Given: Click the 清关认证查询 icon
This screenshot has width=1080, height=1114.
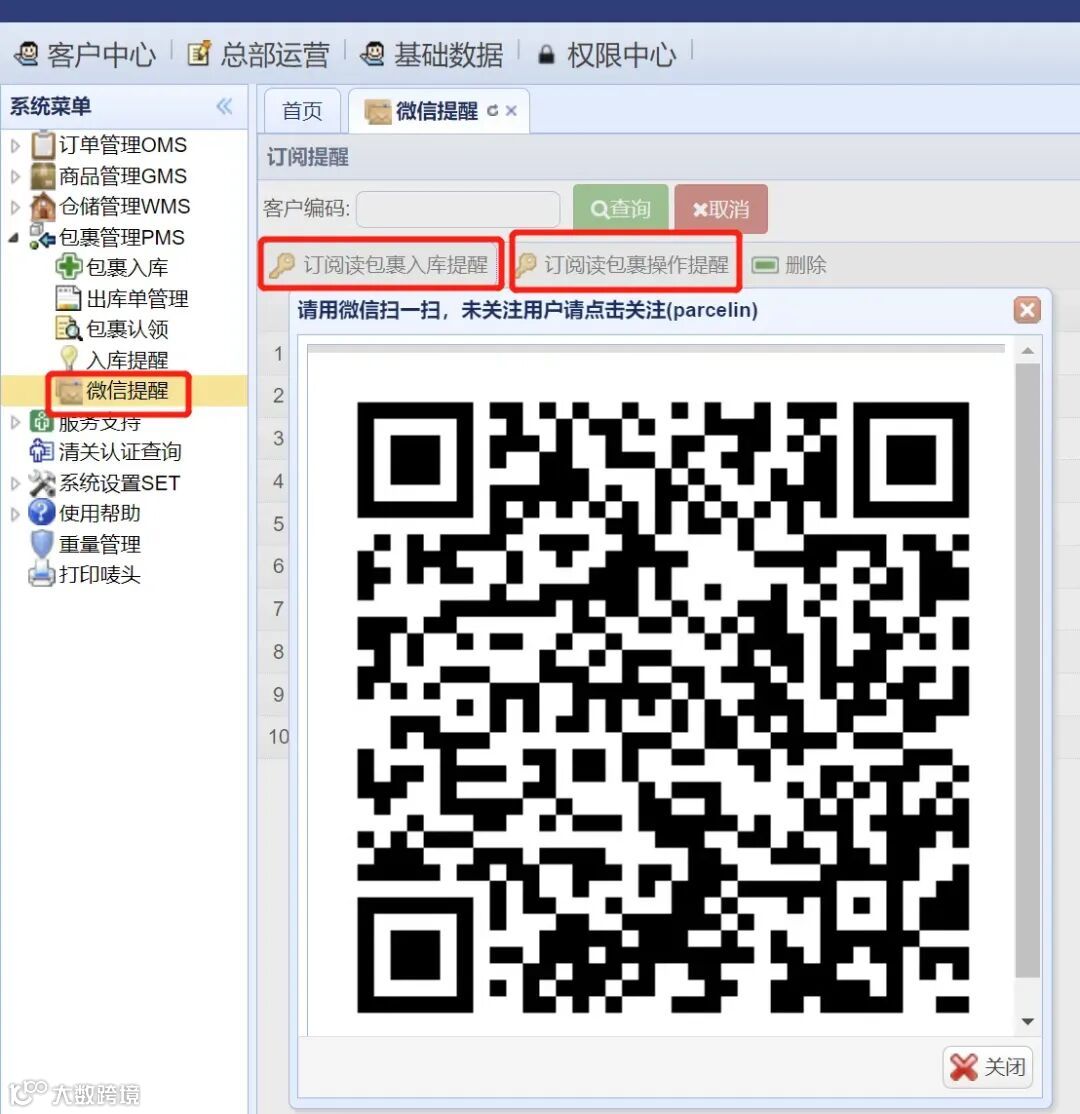Looking at the screenshot, I should point(41,451).
